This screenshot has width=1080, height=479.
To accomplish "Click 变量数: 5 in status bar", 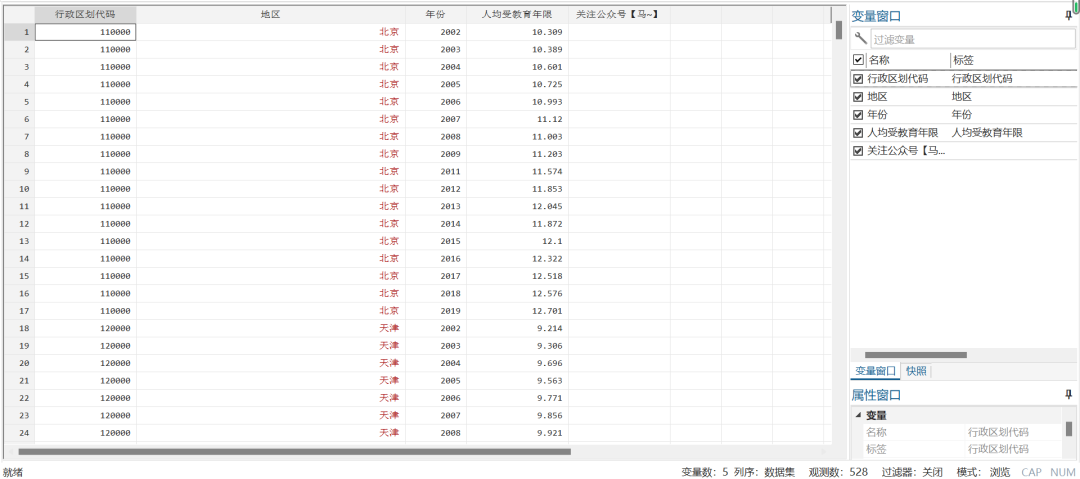I will 704,472.
